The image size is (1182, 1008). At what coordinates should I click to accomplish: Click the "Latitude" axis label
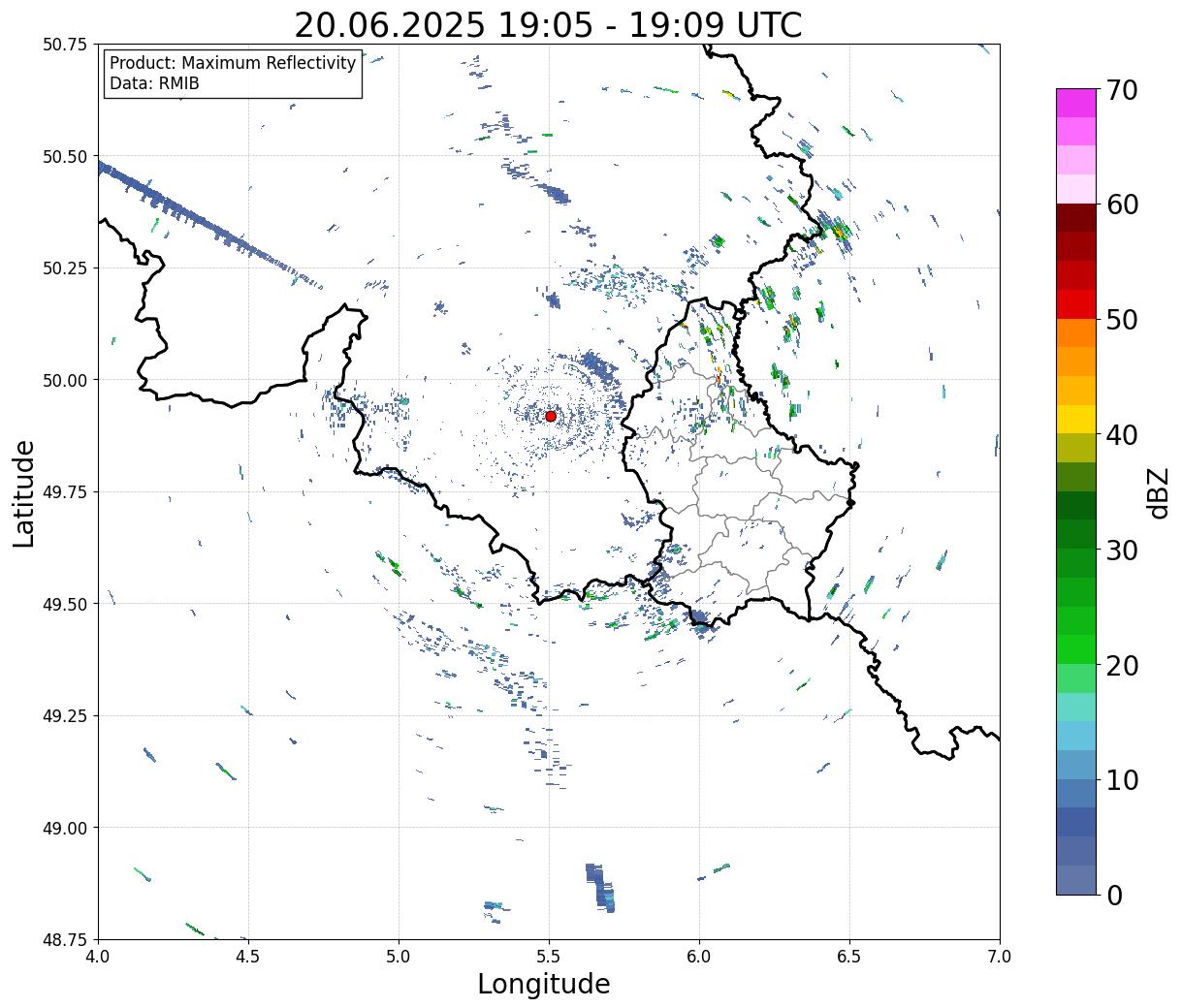click(x=24, y=493)
